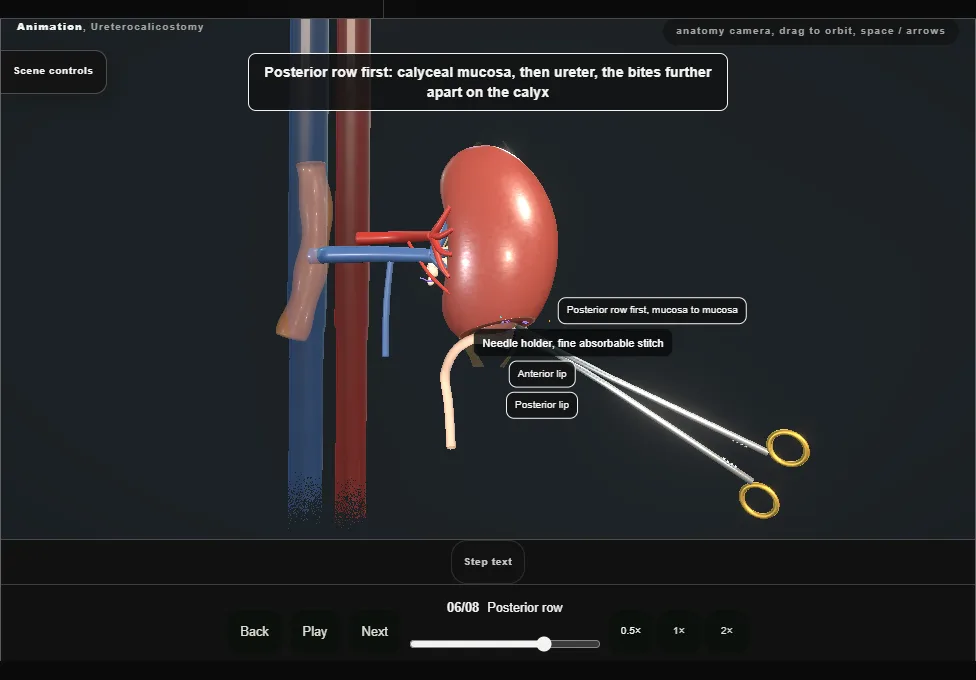Select the Anterior lip label
The width and height of the screenshot is (976, 680).
542,374
